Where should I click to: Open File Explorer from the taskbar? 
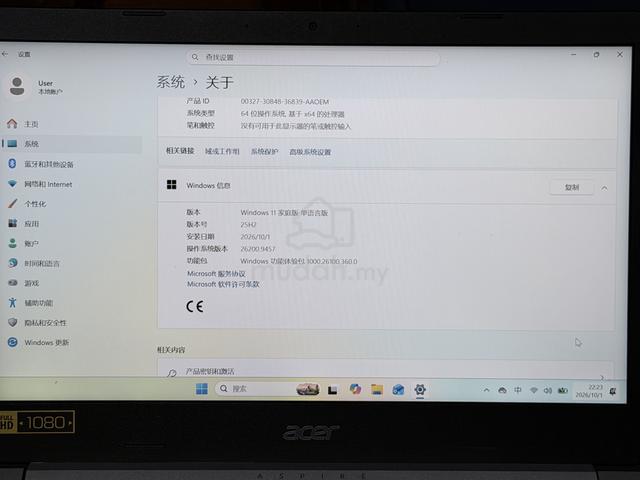377,390
